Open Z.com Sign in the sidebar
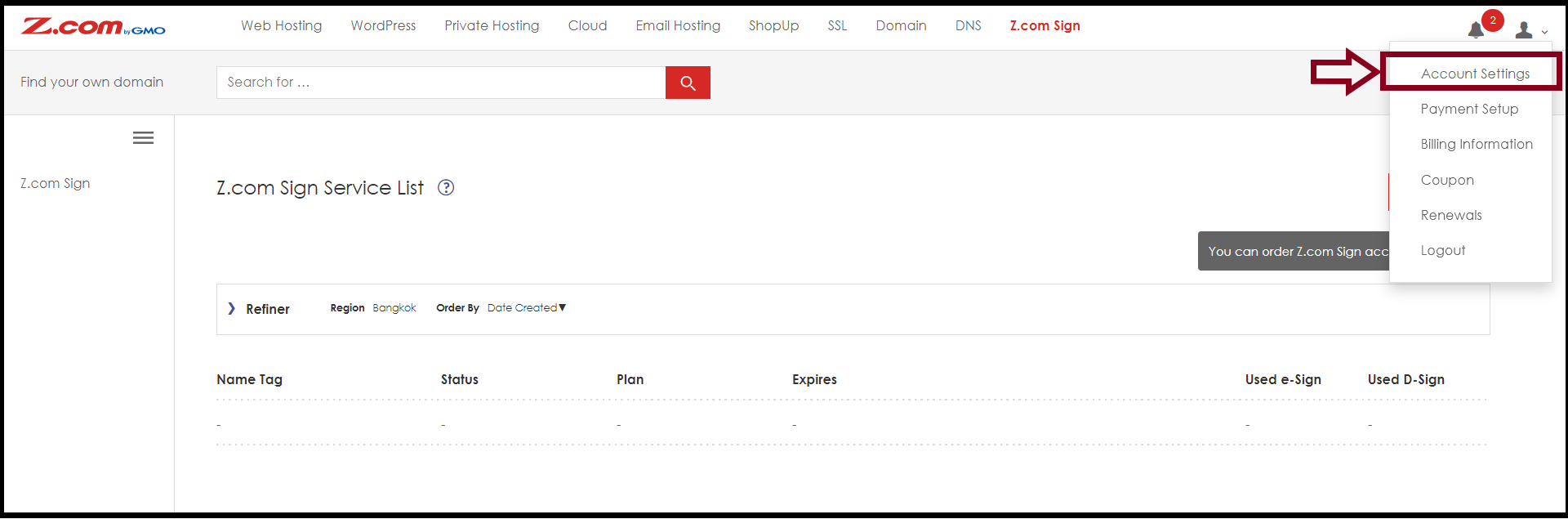The height and width of the screenshot is (519, 1568). coord(56,183)
